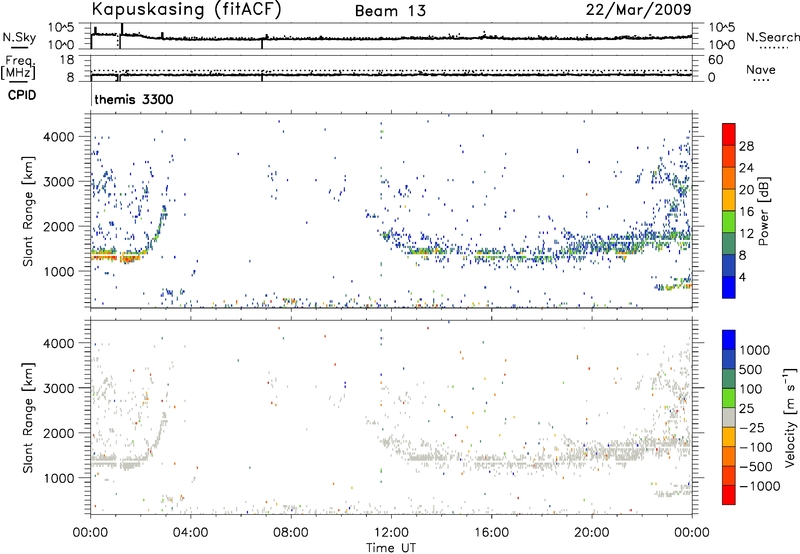Click the '18' tick on the frequency axis

67,60
